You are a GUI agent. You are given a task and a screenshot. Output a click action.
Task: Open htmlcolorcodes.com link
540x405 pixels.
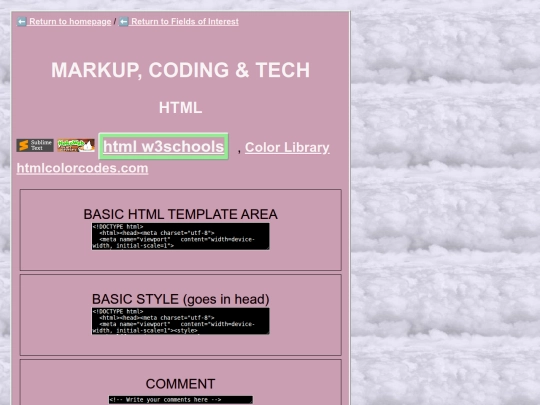82,168
